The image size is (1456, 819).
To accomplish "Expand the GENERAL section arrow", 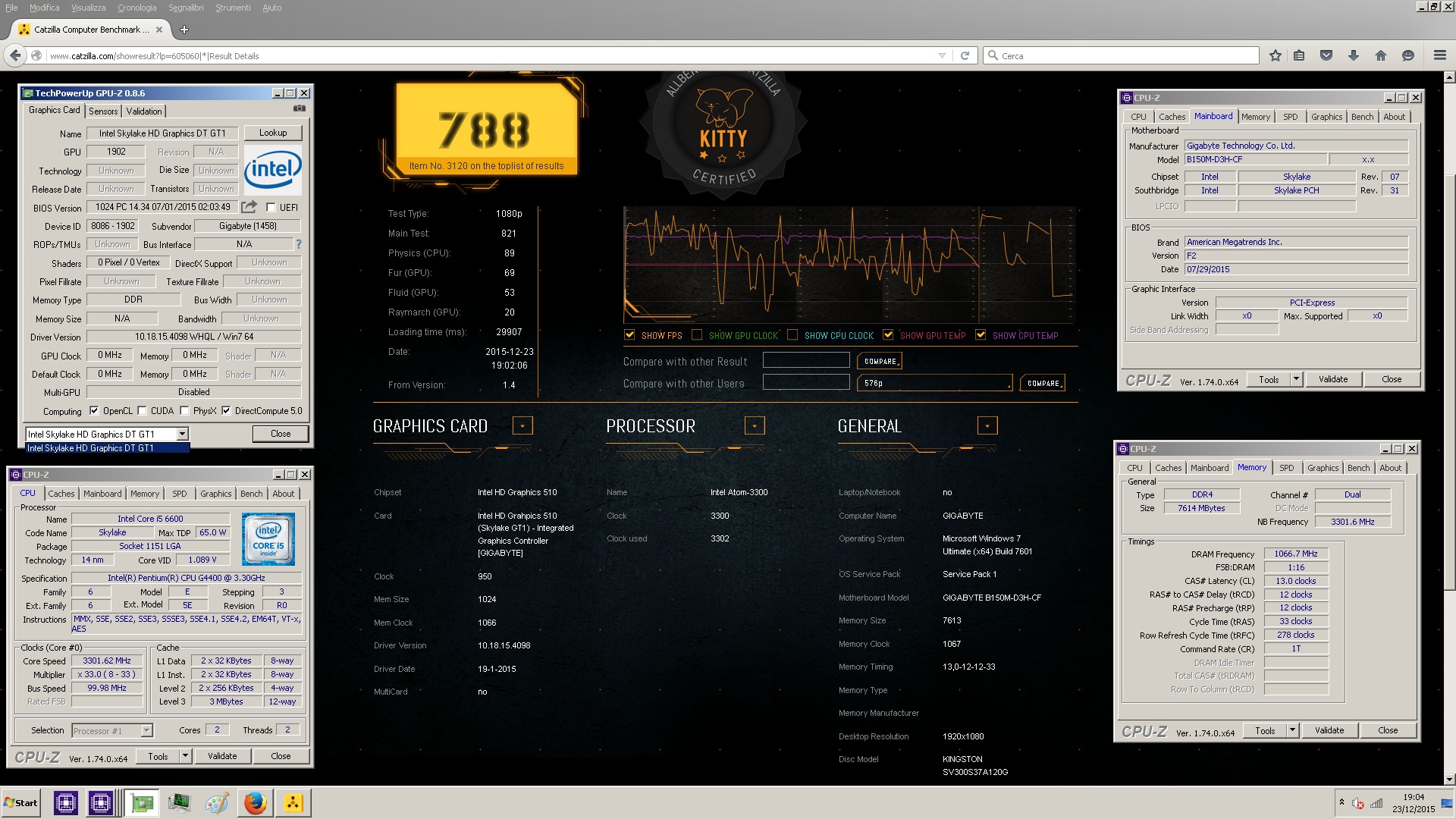I will point(987,425).
